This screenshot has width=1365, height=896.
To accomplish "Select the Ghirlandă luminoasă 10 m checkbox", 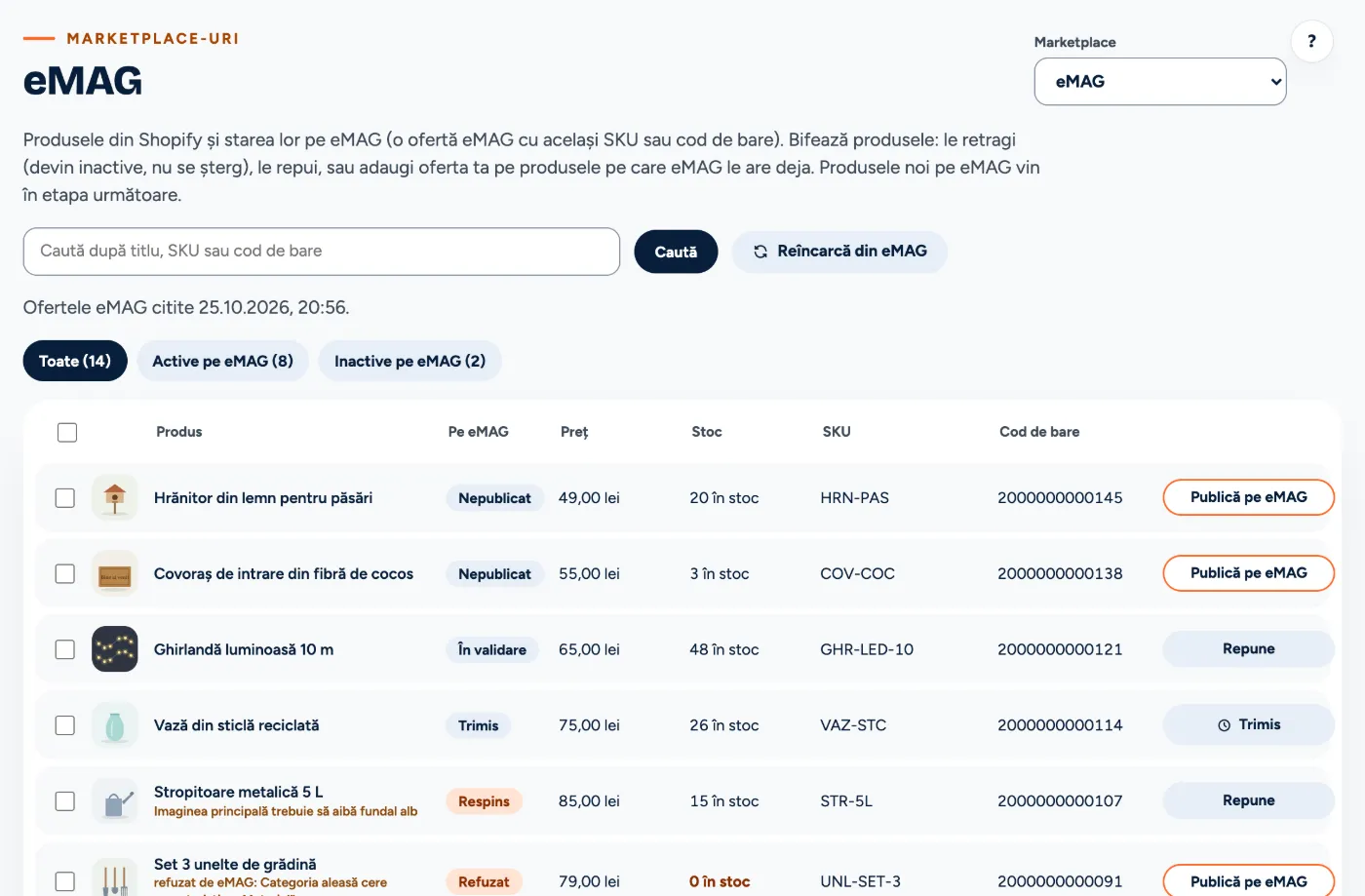I will tap(65, 649).
